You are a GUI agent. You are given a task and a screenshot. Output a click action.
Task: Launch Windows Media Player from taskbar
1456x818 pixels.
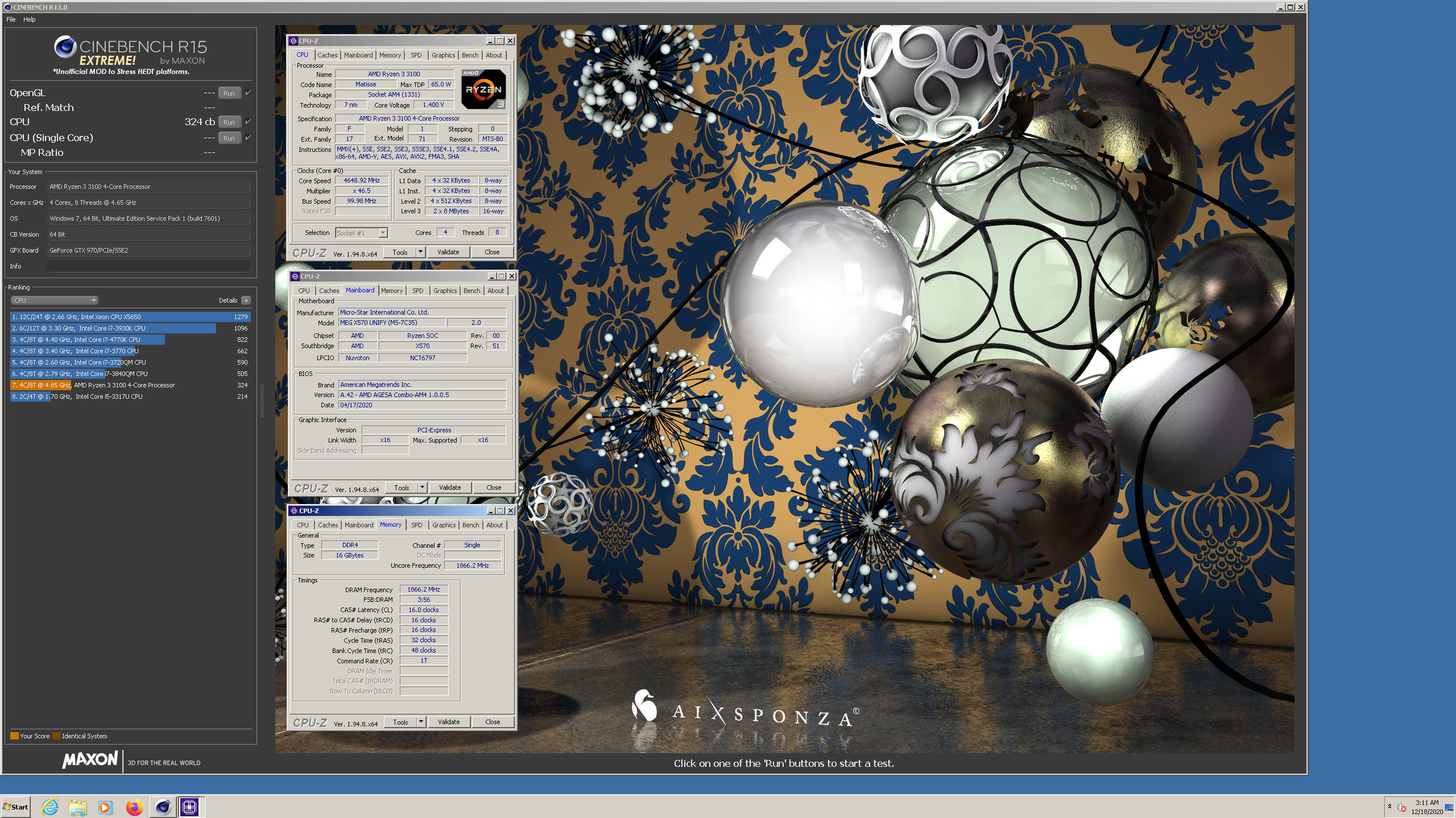click(106, 807)
